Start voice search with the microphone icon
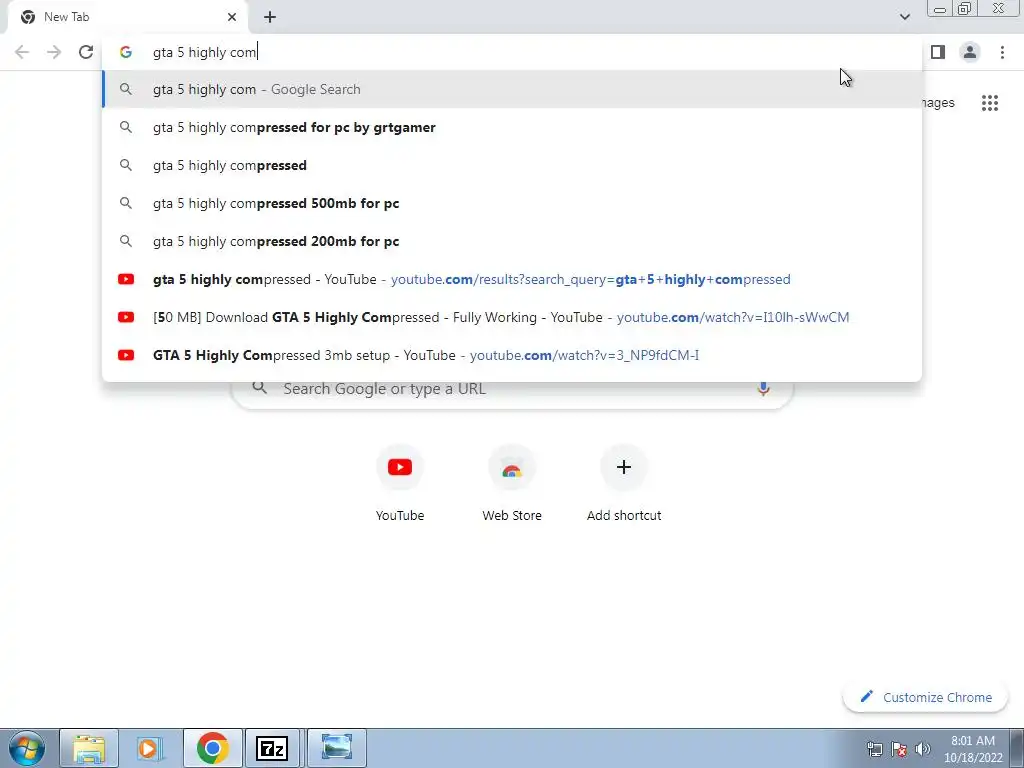 coord(763,389)
